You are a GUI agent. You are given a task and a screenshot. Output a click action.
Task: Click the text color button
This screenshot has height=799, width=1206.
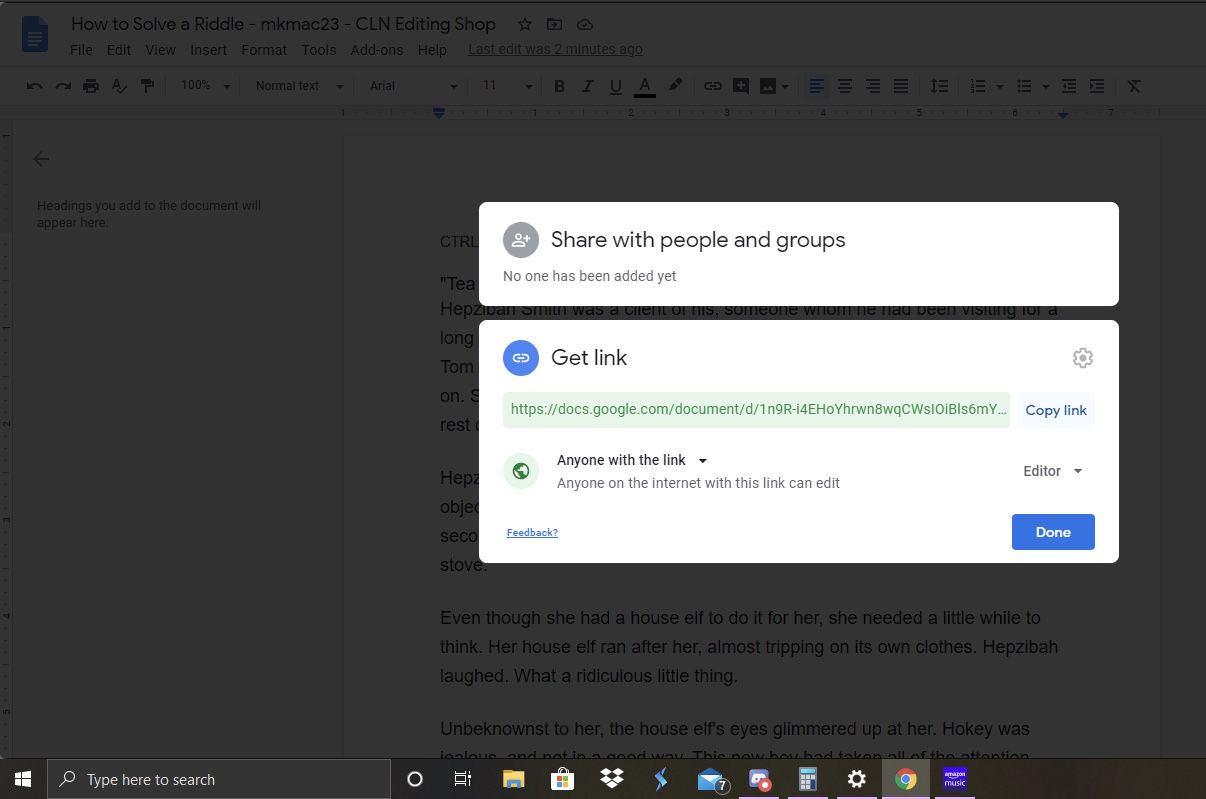[645, 86]
